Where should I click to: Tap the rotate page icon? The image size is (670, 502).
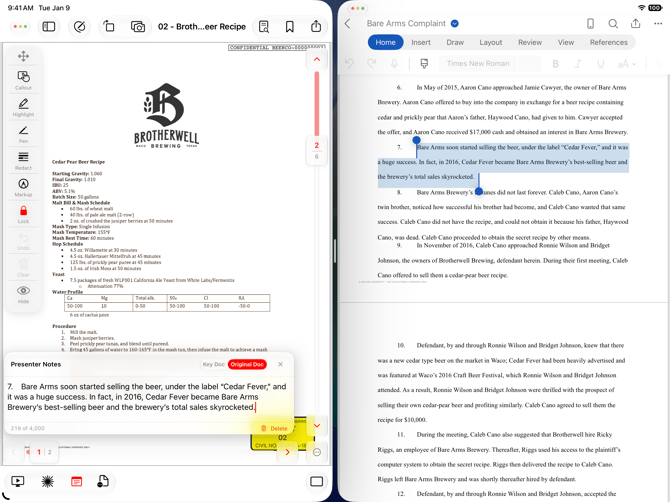(x=109, y=26)
